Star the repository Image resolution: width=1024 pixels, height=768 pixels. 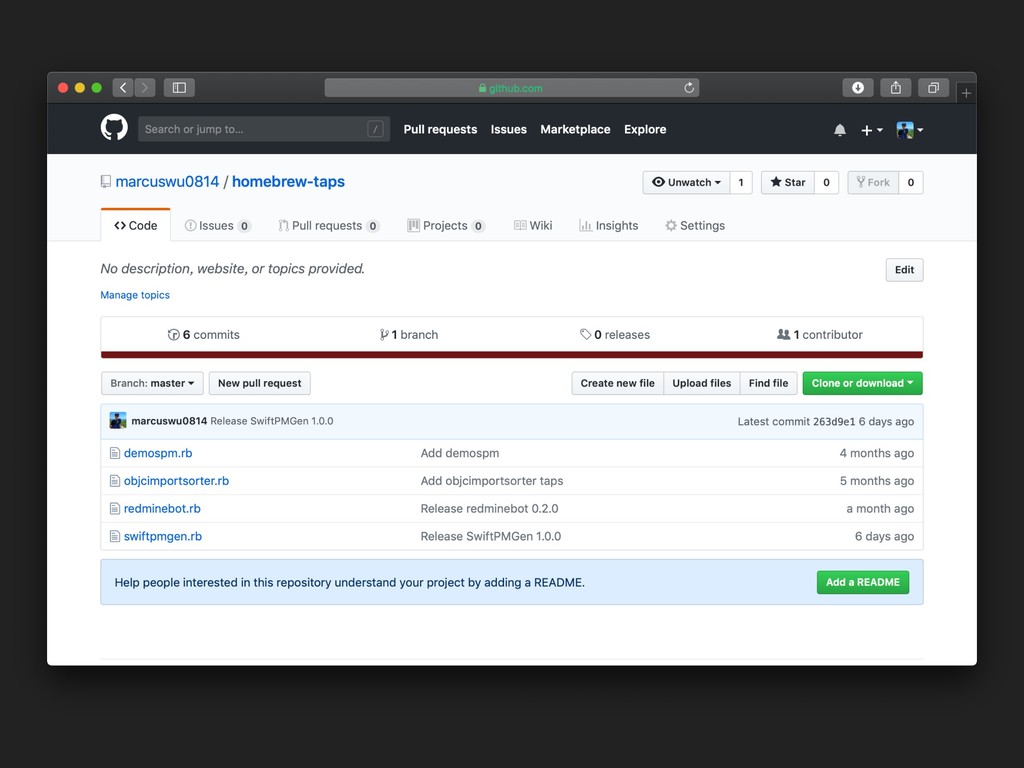(788, 182)
